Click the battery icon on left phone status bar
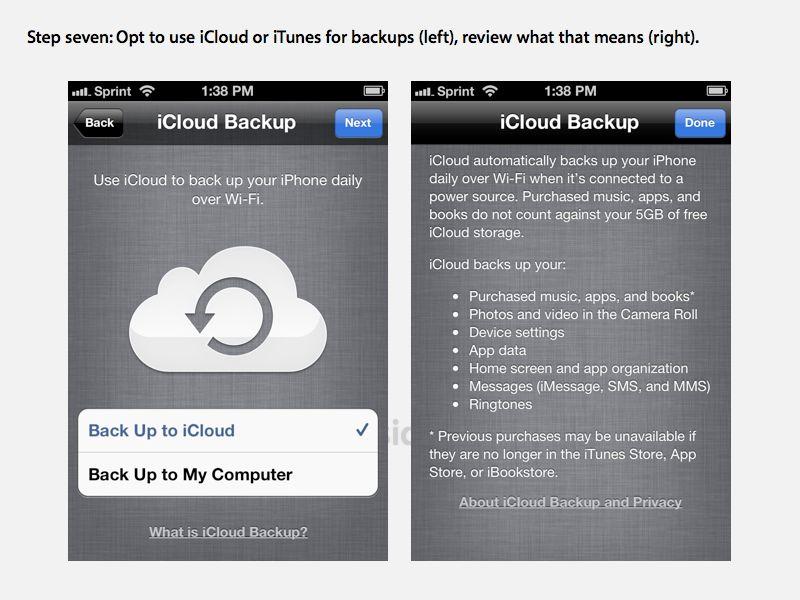The width and height of the screenshot is (800, 600). (x=374, y=91)
